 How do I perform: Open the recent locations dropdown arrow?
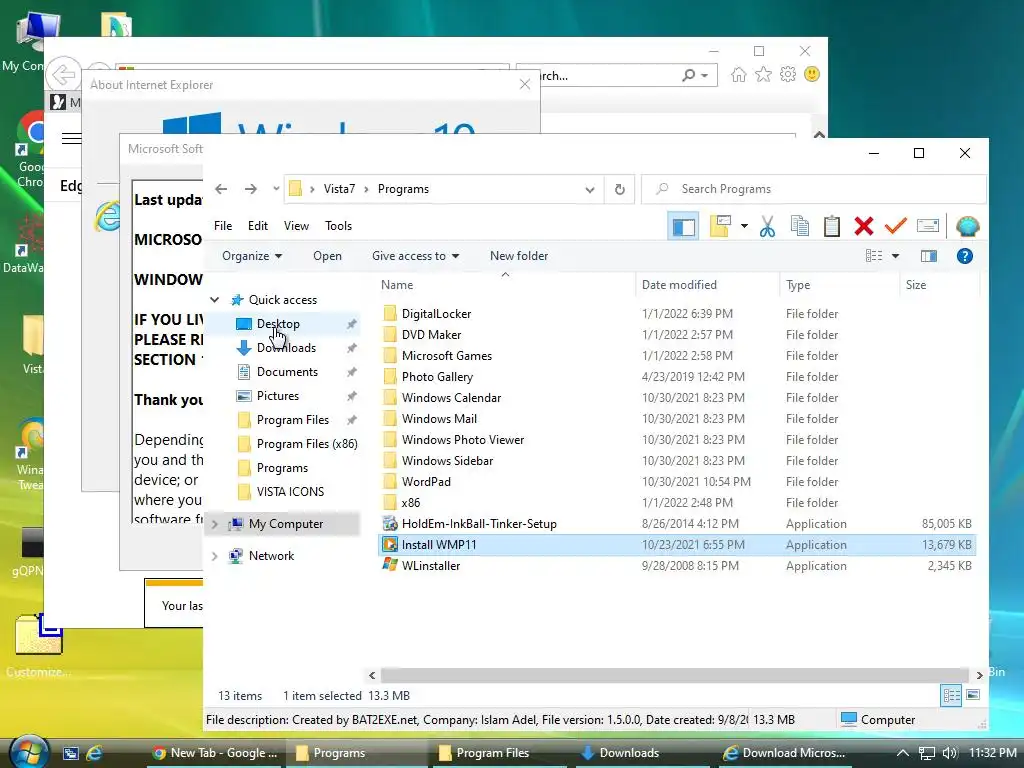(276, 189)
